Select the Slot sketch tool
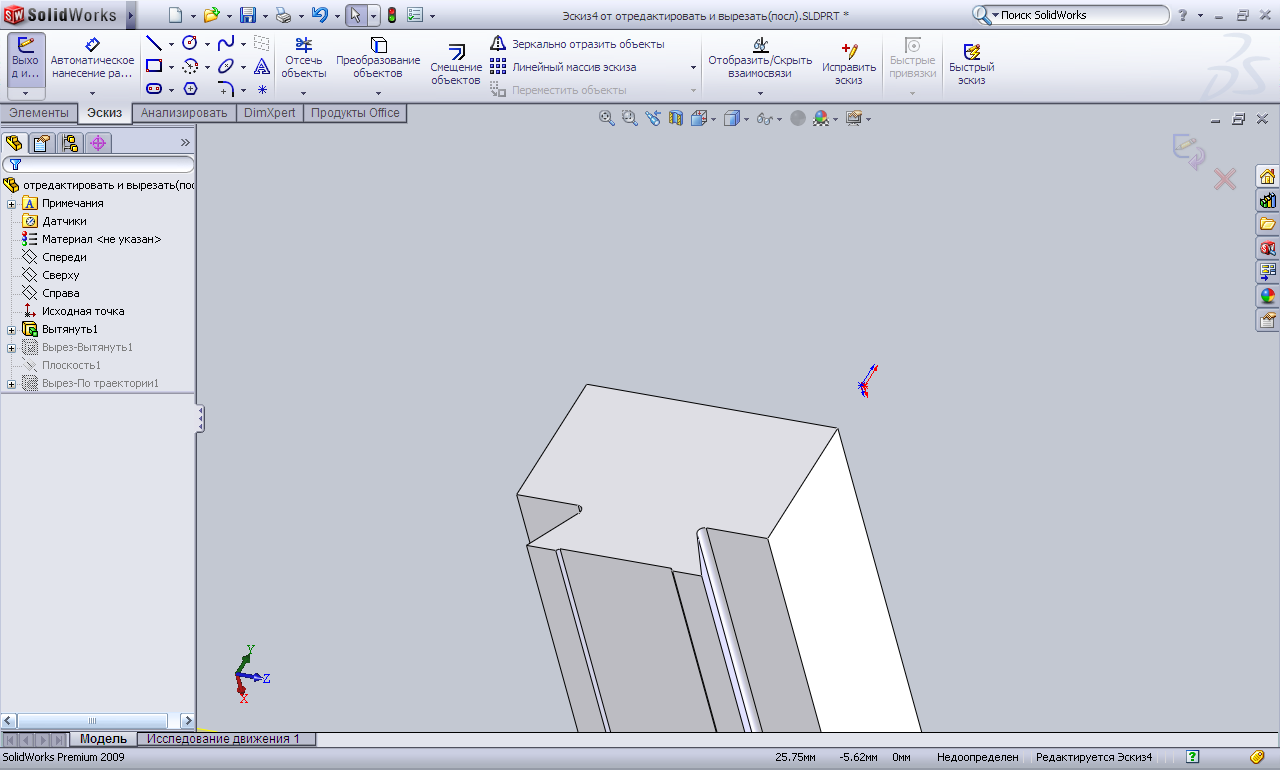Viewport: 1280px width, 770px height. [154, 89]
